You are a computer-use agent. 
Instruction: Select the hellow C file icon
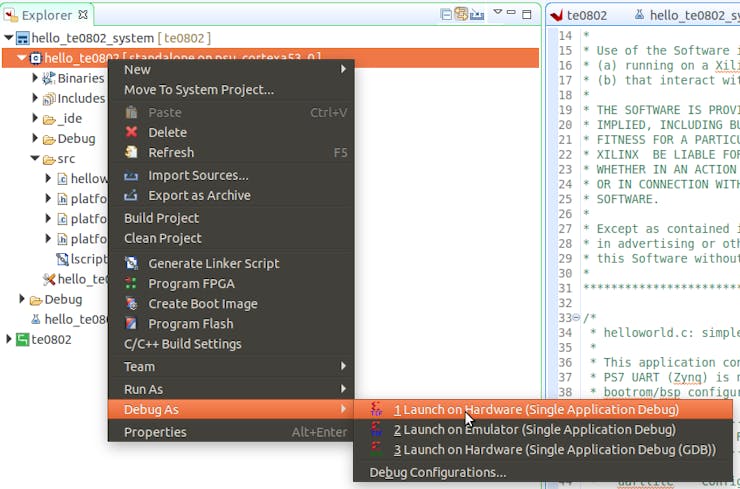62,179
